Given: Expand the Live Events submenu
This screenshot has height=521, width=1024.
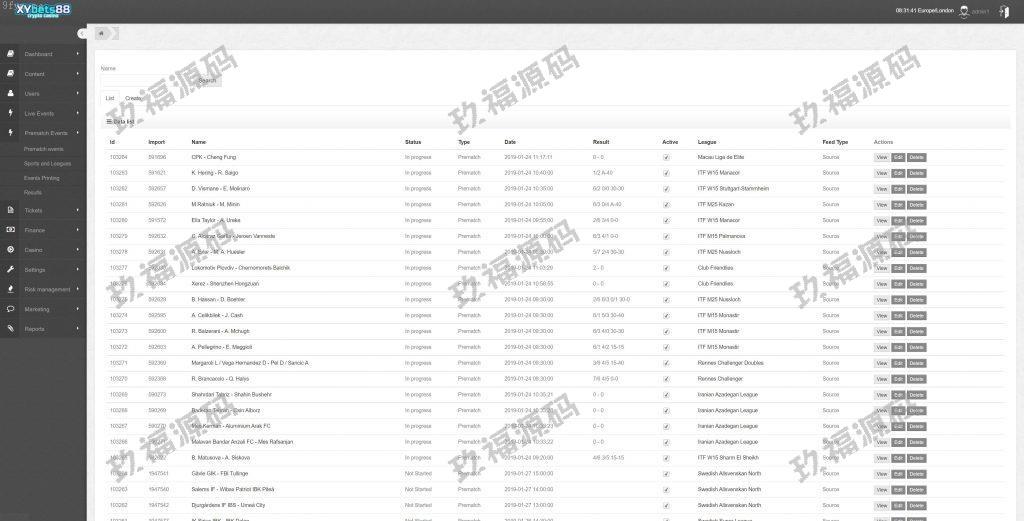Looking at the screenshot, I should 77,113.
